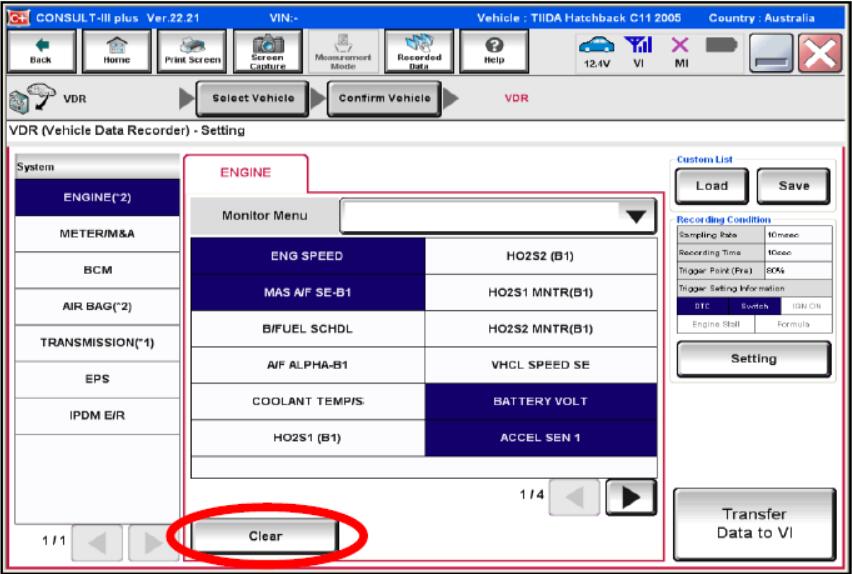The height and width of the screenshot is (574, 852).
Task: Open Recording Condition Setting
Action: coord(754,359)
